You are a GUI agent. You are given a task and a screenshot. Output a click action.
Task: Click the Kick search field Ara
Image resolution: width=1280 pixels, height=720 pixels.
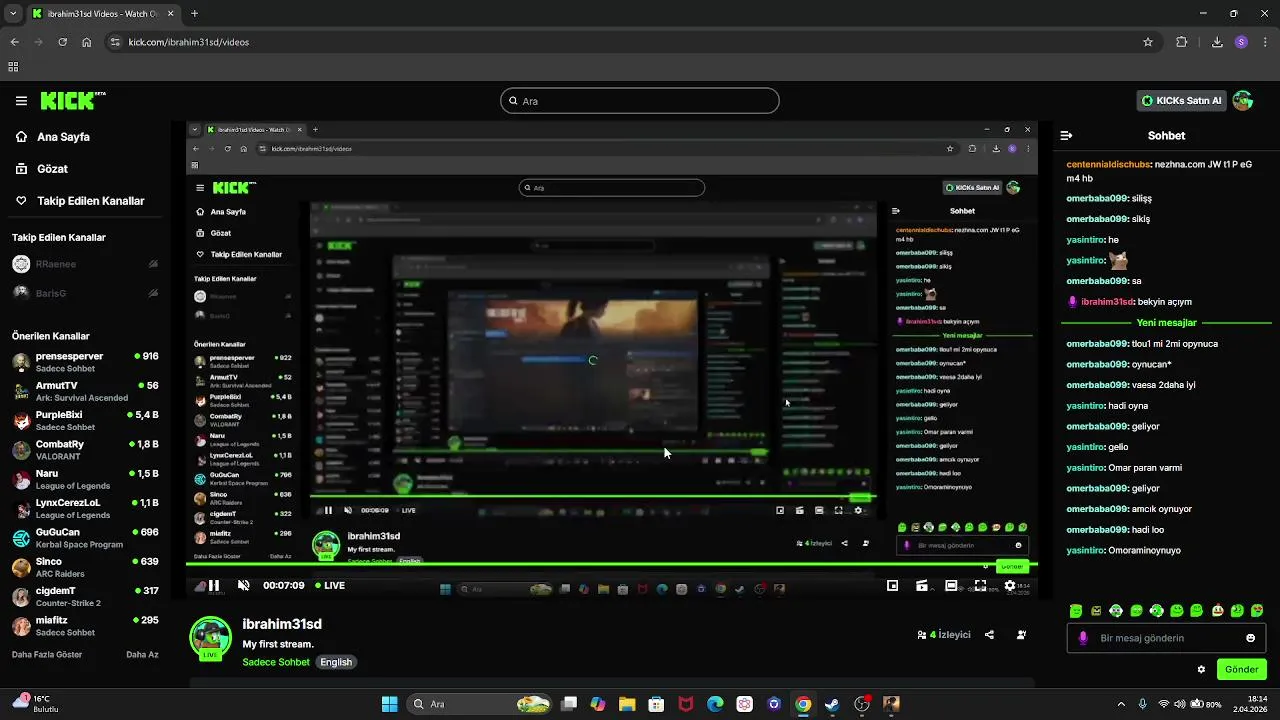[x=639, y=101]
